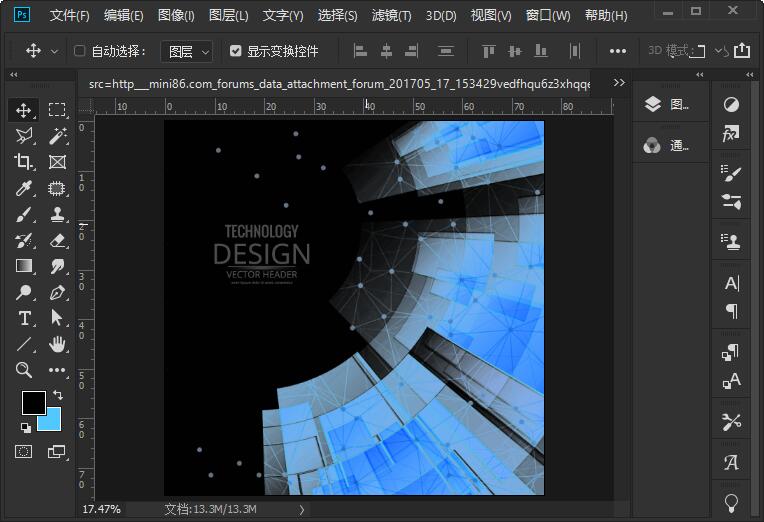Open the 窗口(W) menu
Image resolution: width=764 pixels, height=522 pixels.
tap(548, 16)
